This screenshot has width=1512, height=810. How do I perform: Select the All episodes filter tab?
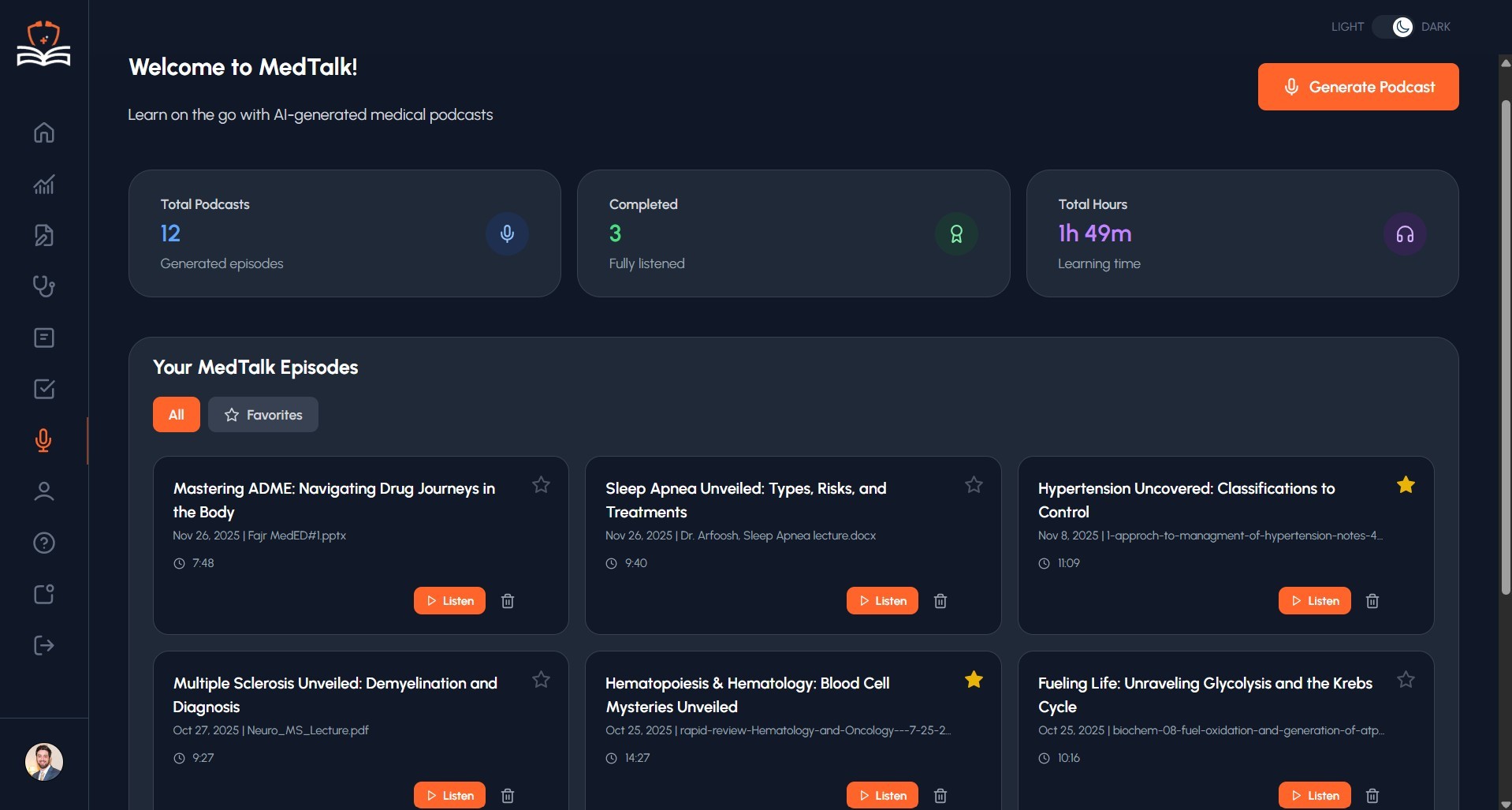pos(177,415)
